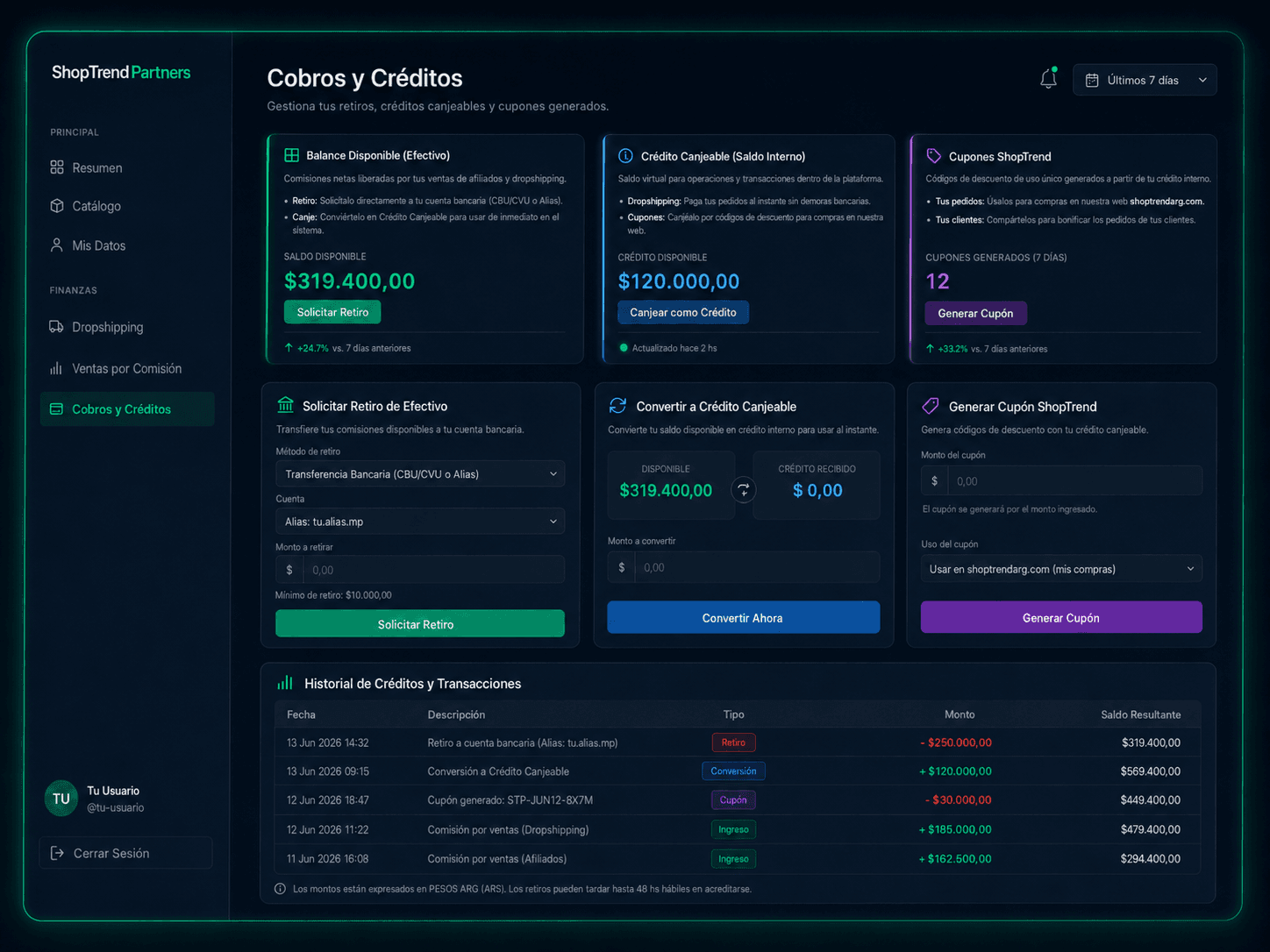
Task: Click the Mis Datos person icon
Action: click(57, 245)
